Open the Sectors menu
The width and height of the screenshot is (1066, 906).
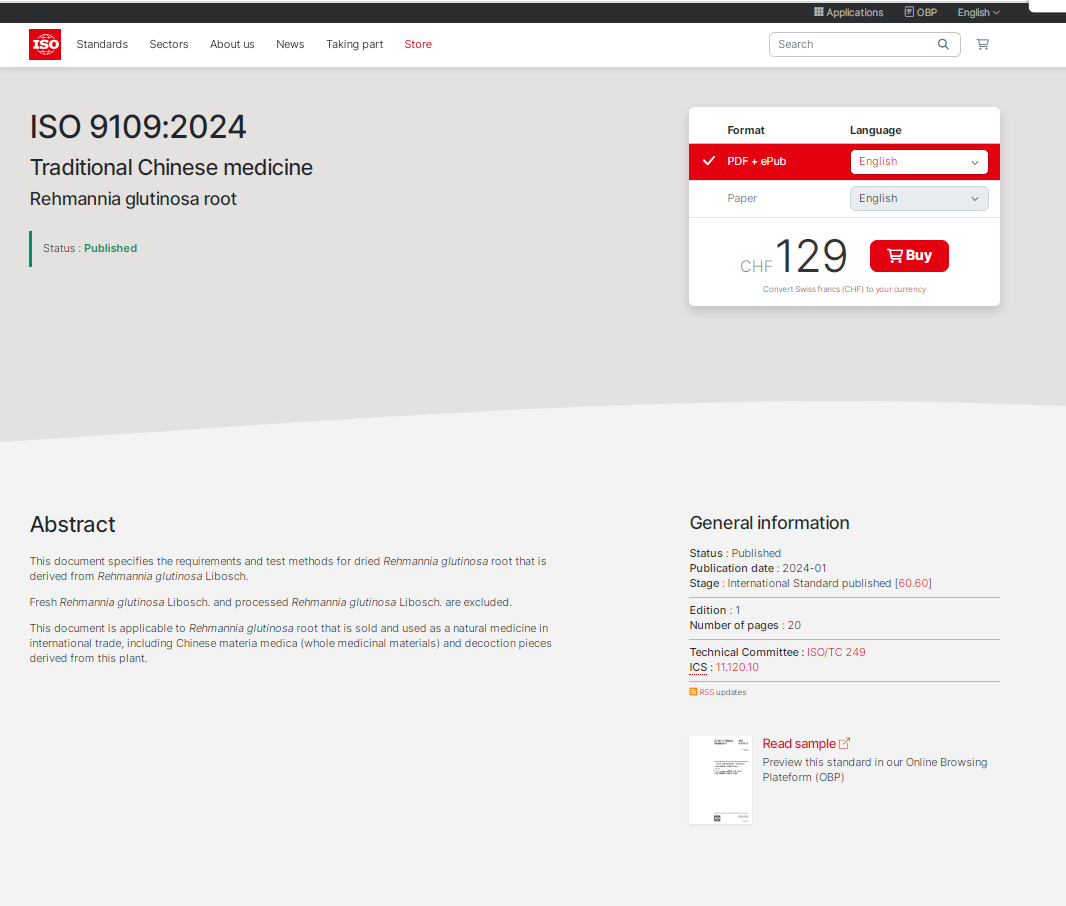pyautogui.click(x=169, y=44)
